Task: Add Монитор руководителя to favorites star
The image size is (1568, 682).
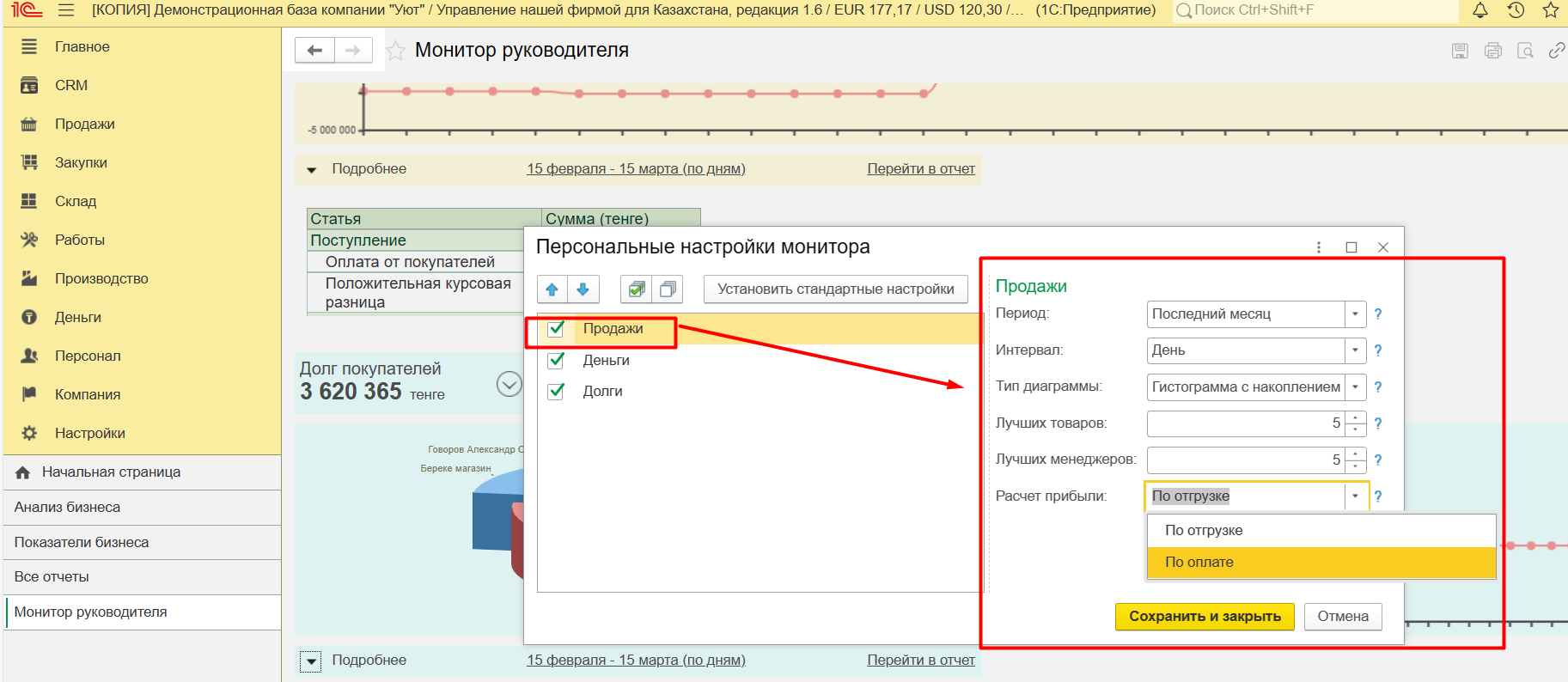Action: coord(395,51)
